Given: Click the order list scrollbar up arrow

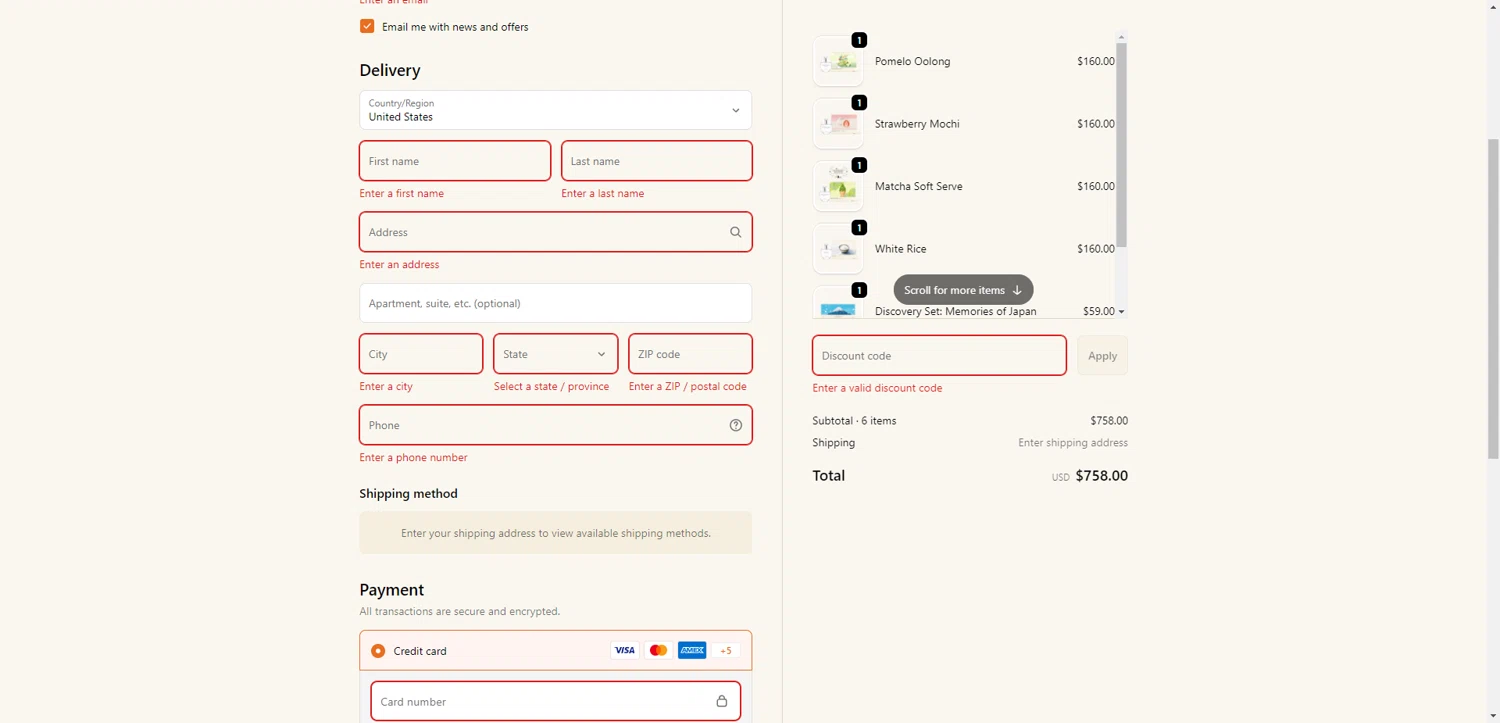Looking at the screenshot, I should click(x=1121, y=37).
